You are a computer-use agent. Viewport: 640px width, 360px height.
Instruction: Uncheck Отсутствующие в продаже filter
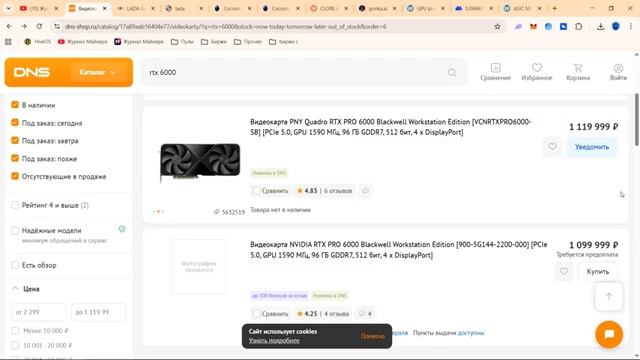tap(15, 176)
